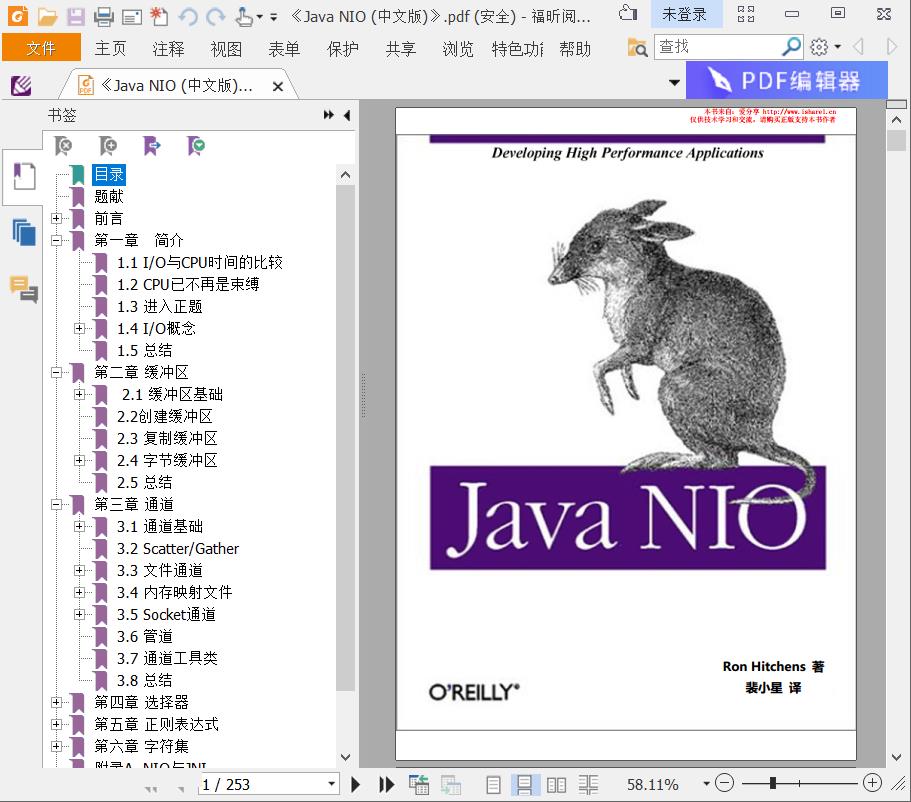Switch to the 主页 ribbon tab
Screen dimensions: 911x802
[x=110, y=49]
